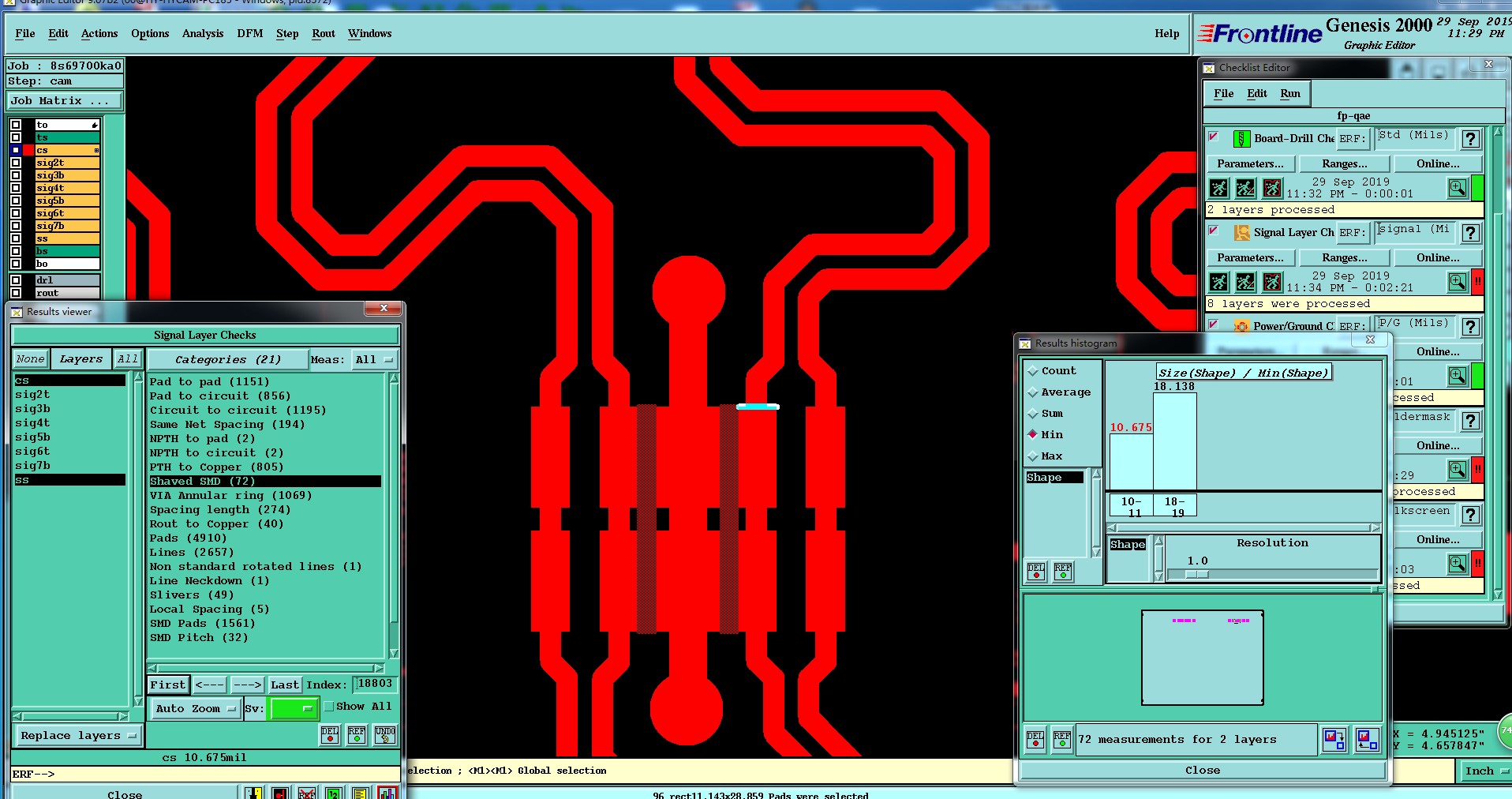Click crossed-out REF icon at viewer bottom
The image size is (1512, 799).
pos(307,793)
